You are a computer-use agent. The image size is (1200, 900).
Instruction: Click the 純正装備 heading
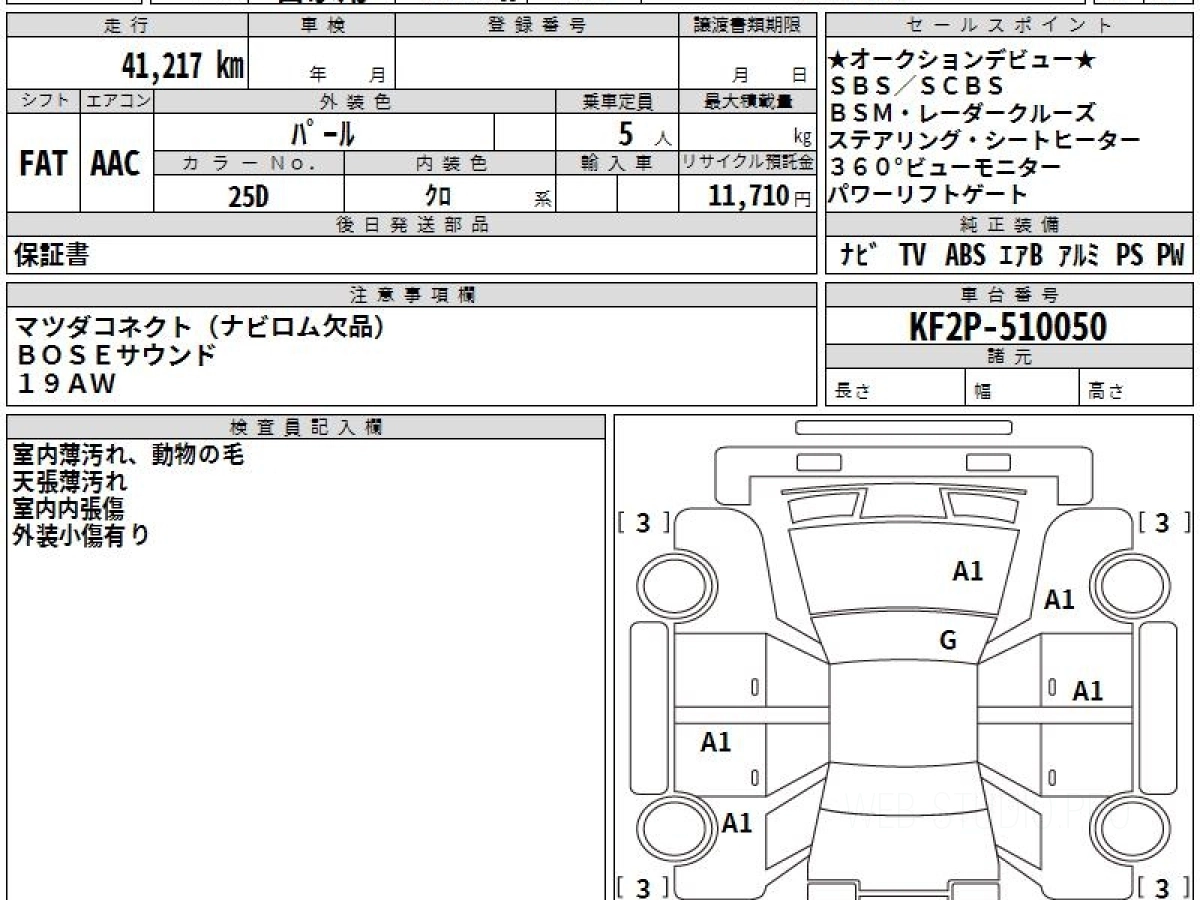pyautogui.click(x=1009, y=225)
